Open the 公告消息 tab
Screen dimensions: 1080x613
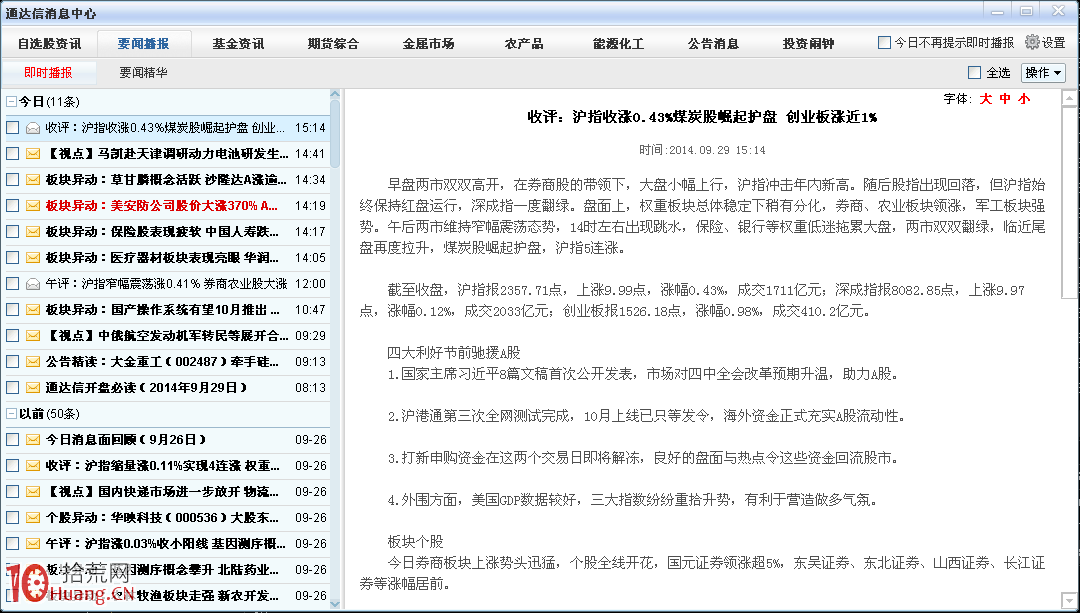714,43
